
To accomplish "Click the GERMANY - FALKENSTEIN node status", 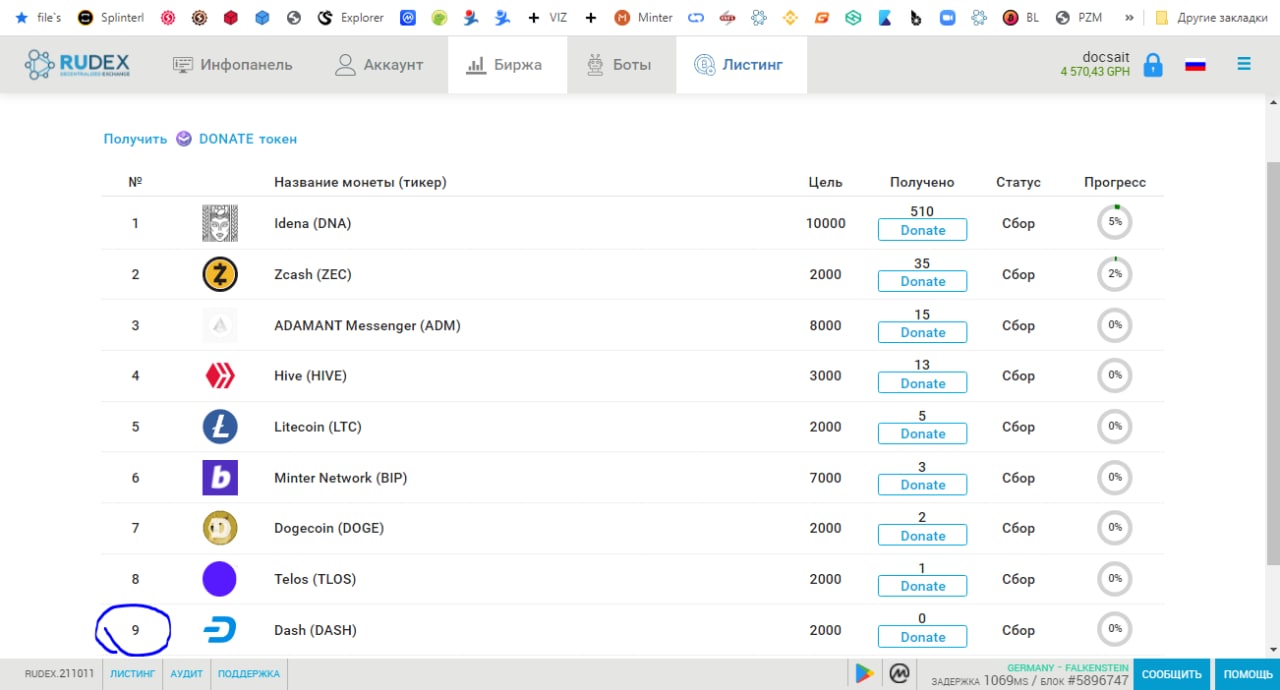I will (1068, 668).
